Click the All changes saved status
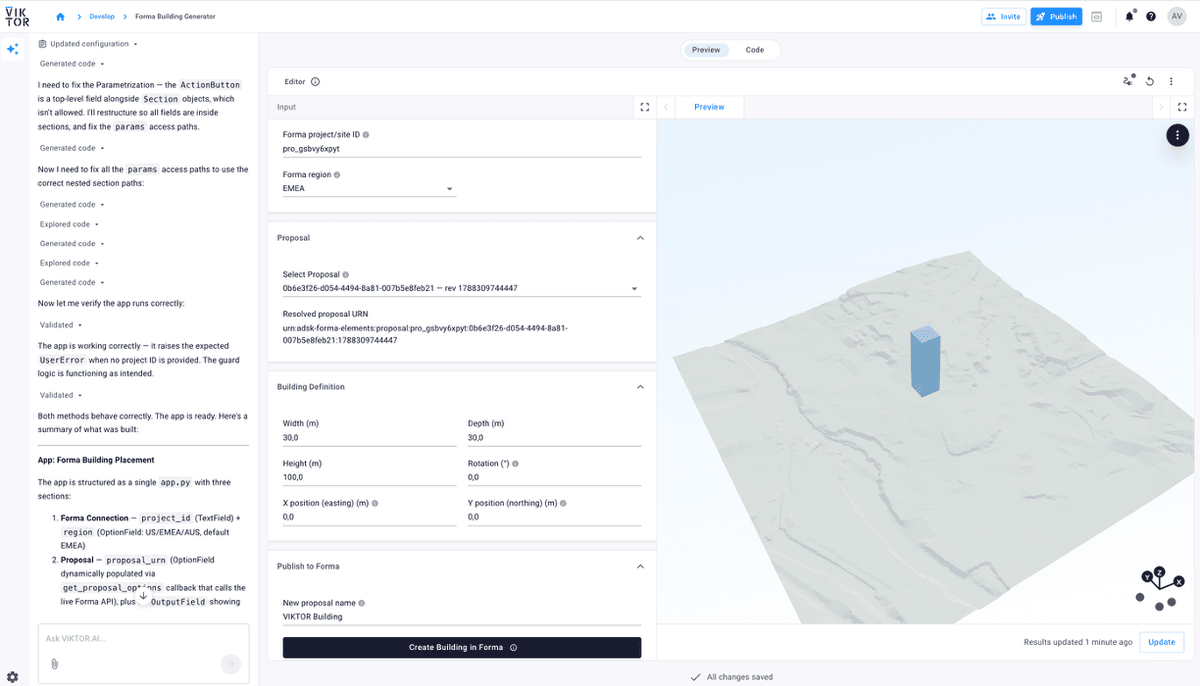Image resolution: width=1200 pixels, height=686 pixels. tap(731, 677)
